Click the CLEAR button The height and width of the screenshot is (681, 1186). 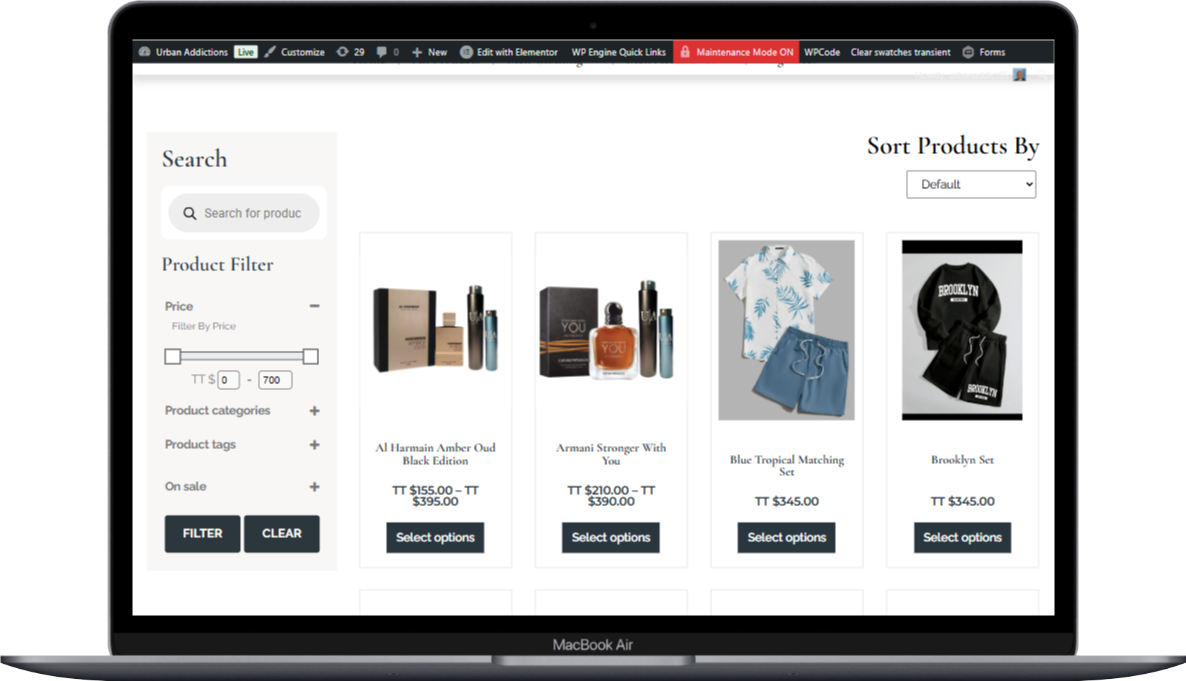click(281, 533)
